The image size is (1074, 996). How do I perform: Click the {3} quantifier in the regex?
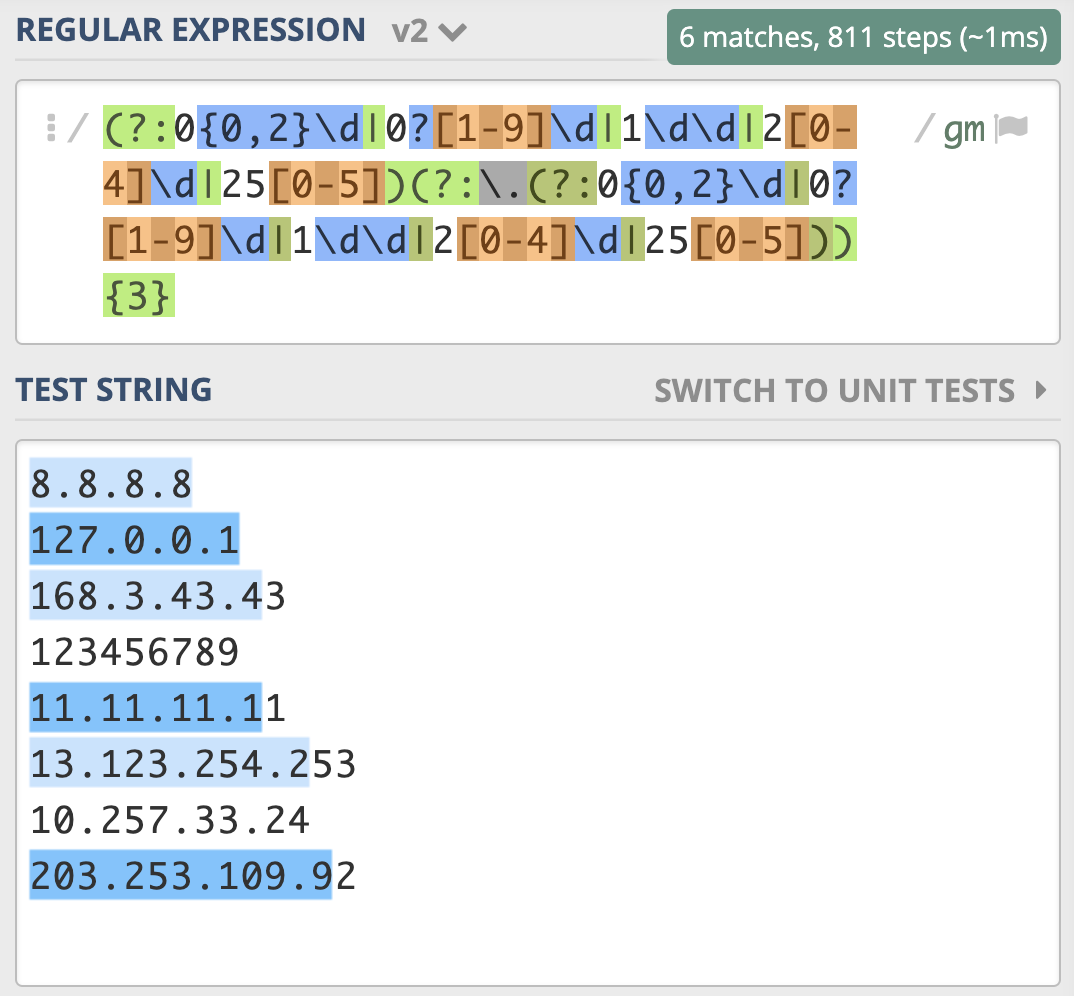[x=139, y=298]
